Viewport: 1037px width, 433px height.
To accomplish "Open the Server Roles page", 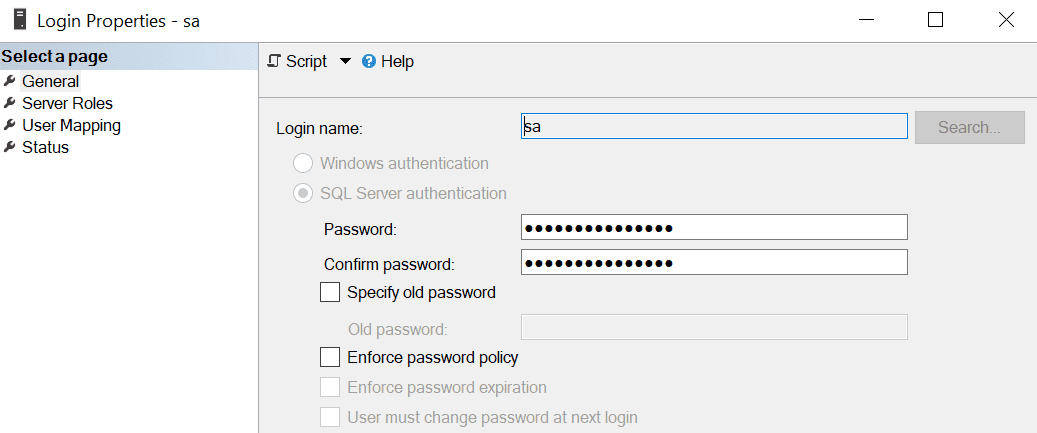I will coord(67,103).
